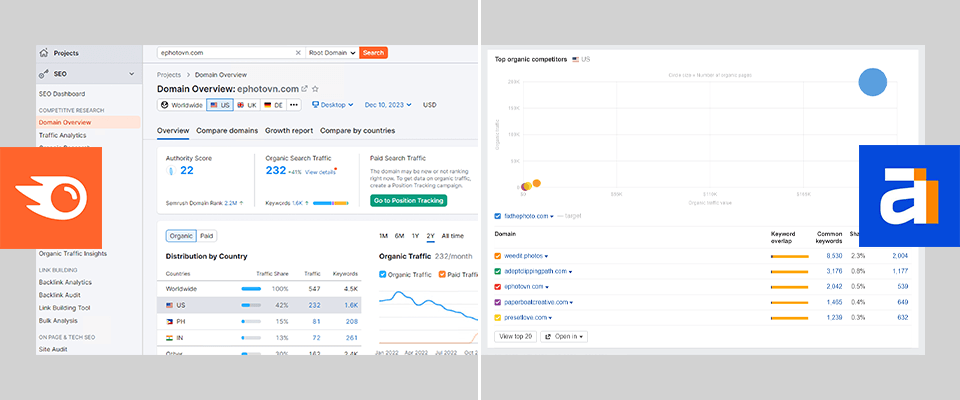Open the Open in dropdown
The width and height of the screenshot is (960, 400).
coord(564,336)
